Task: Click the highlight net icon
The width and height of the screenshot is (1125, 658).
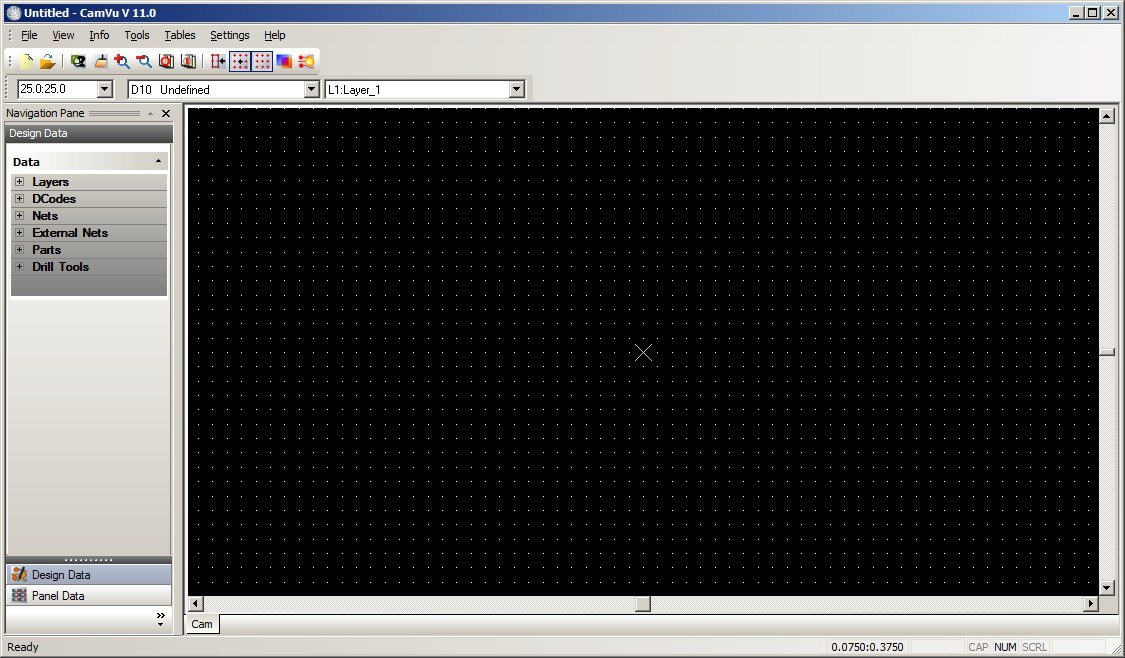Action: click(x=306, y=62)
